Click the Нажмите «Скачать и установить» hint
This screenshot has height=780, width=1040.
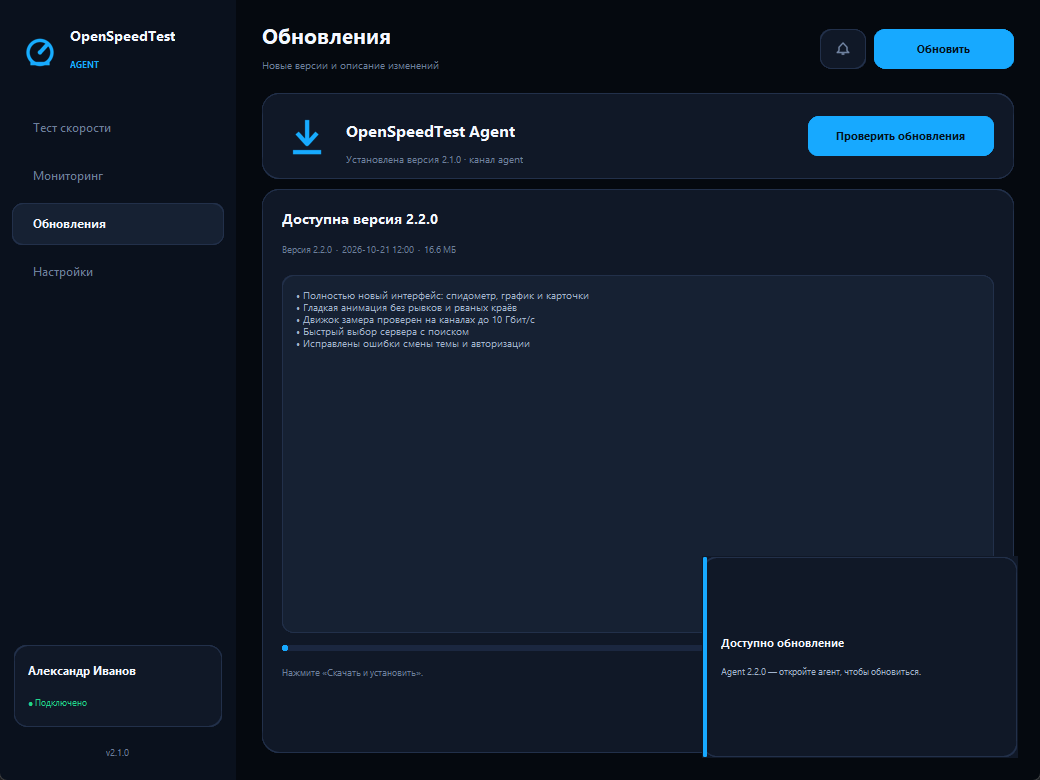point(352,673)
